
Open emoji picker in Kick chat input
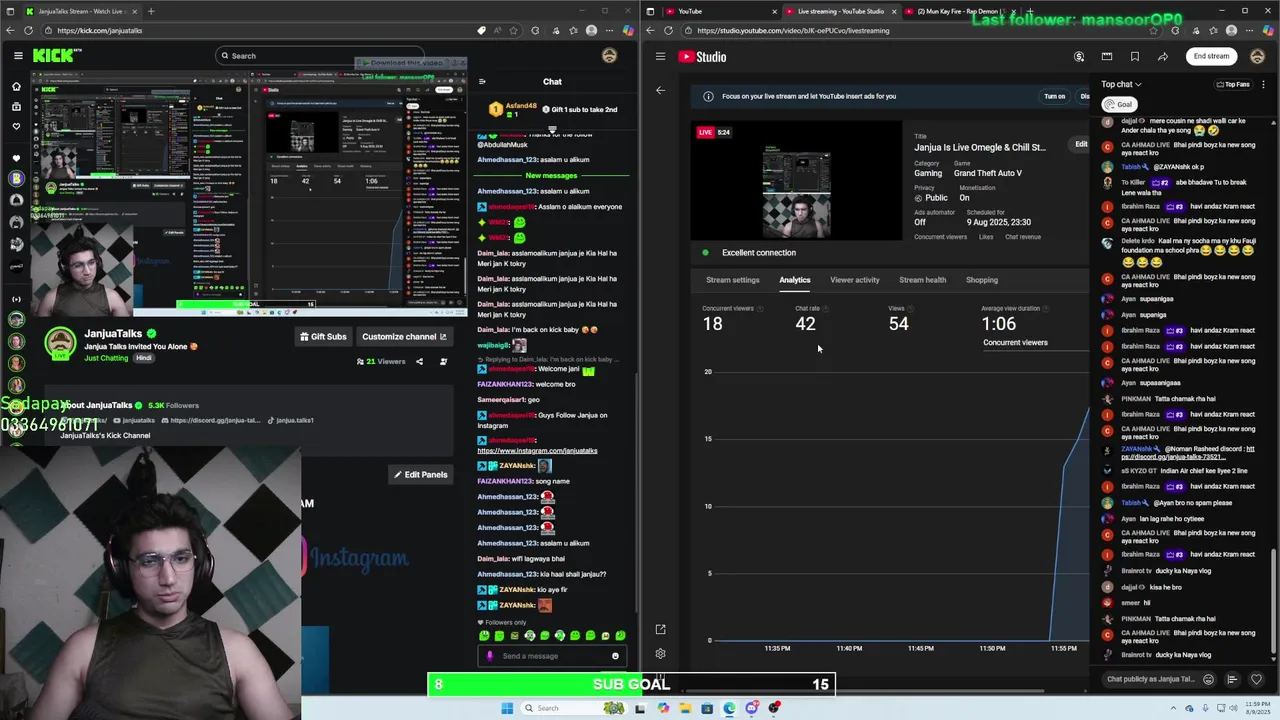tap(615, 656)
